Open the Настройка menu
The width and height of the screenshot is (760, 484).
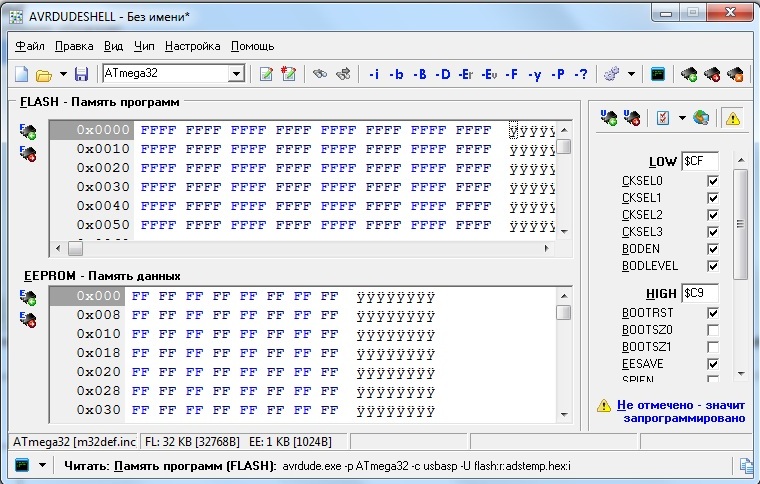192,46
